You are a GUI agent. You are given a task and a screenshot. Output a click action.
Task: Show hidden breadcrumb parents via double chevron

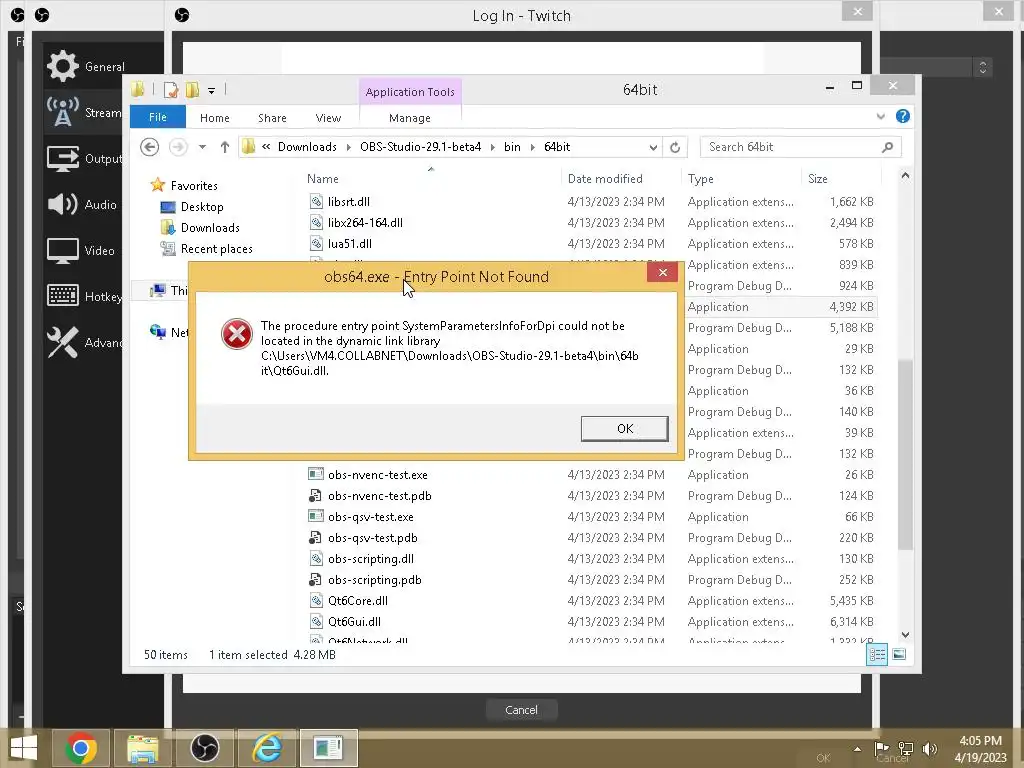pos(266,147)
